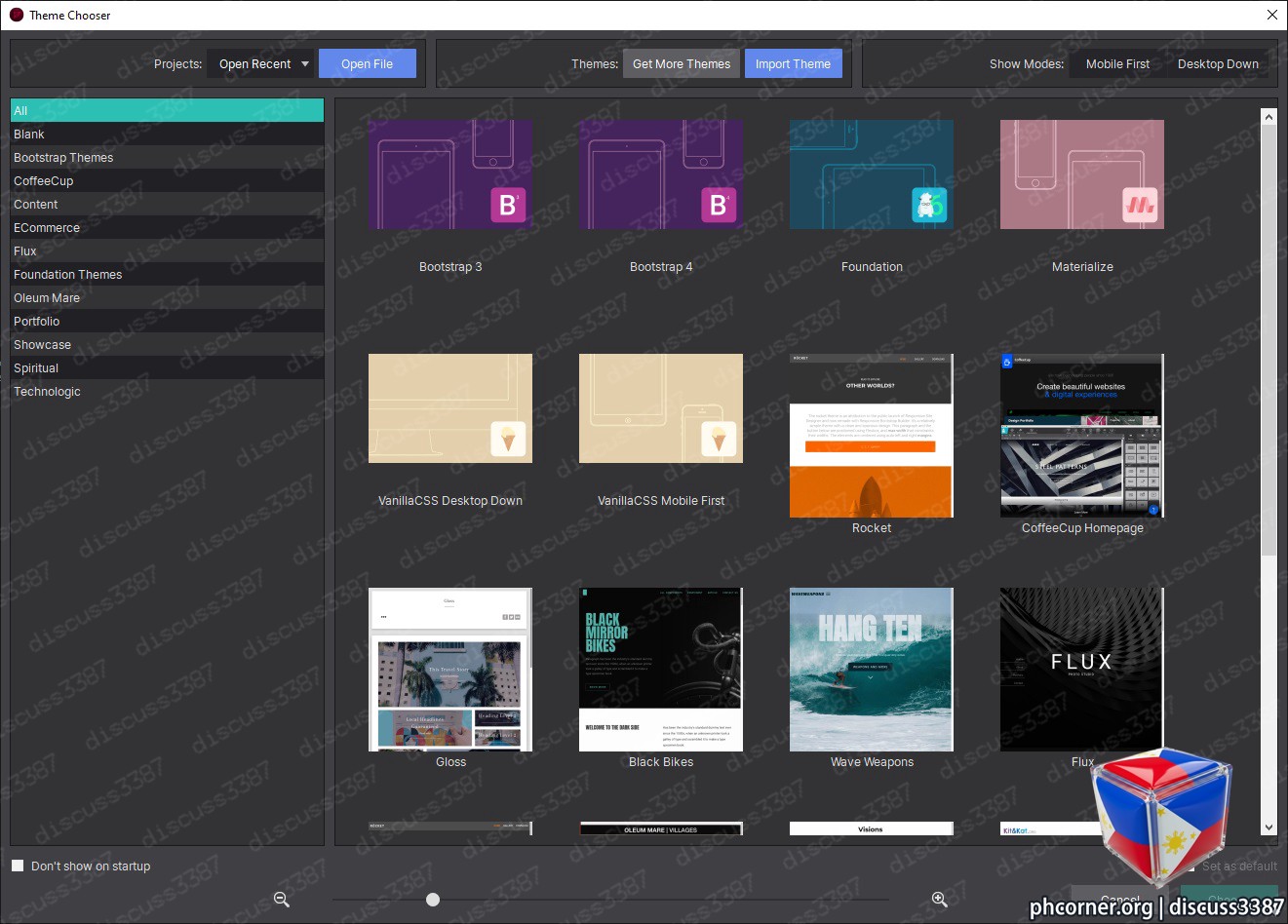1288x924 pixels.
Task: Select the Wave Weapons theme preview
Action: (x=872, y=670)
